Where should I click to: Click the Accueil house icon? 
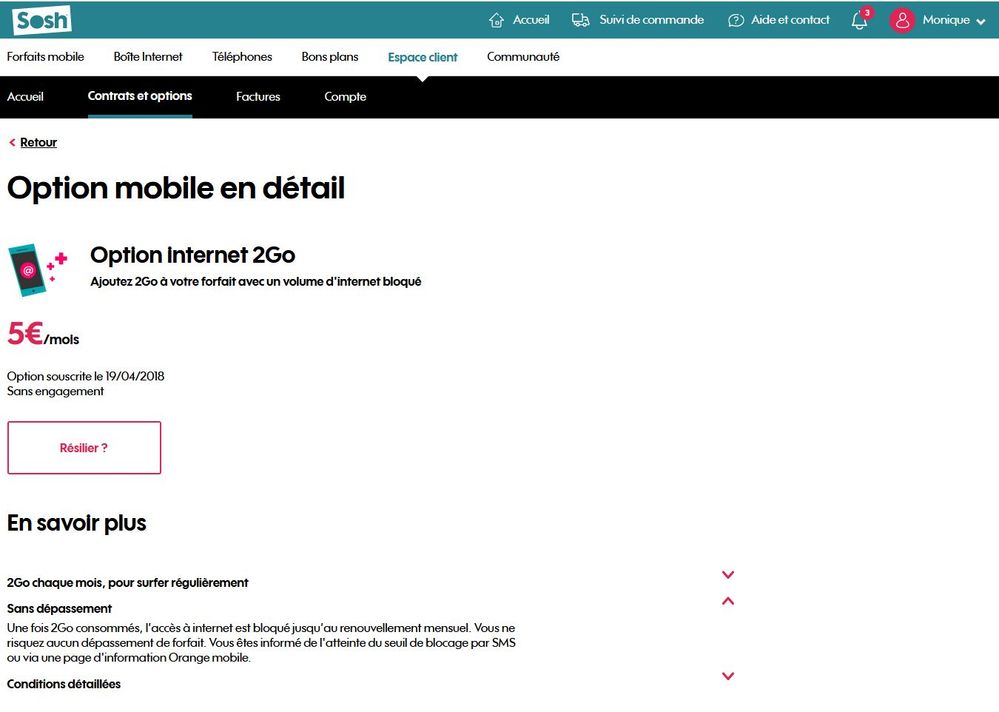coord(497,20)
